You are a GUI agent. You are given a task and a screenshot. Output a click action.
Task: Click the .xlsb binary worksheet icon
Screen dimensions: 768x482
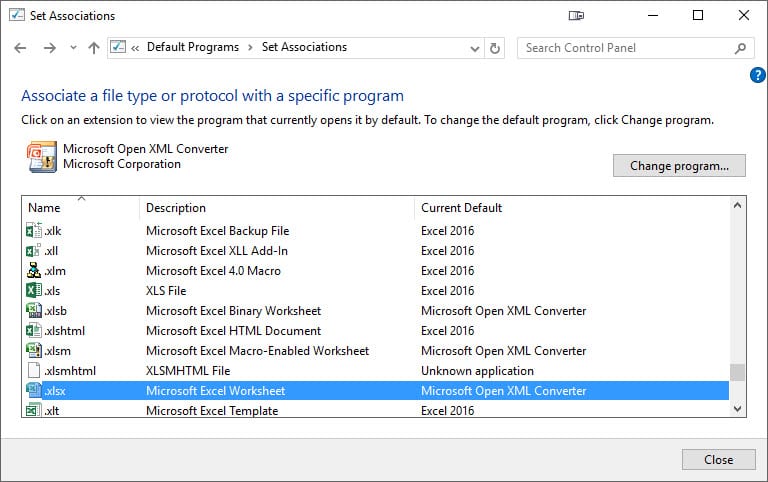point(34,311)
